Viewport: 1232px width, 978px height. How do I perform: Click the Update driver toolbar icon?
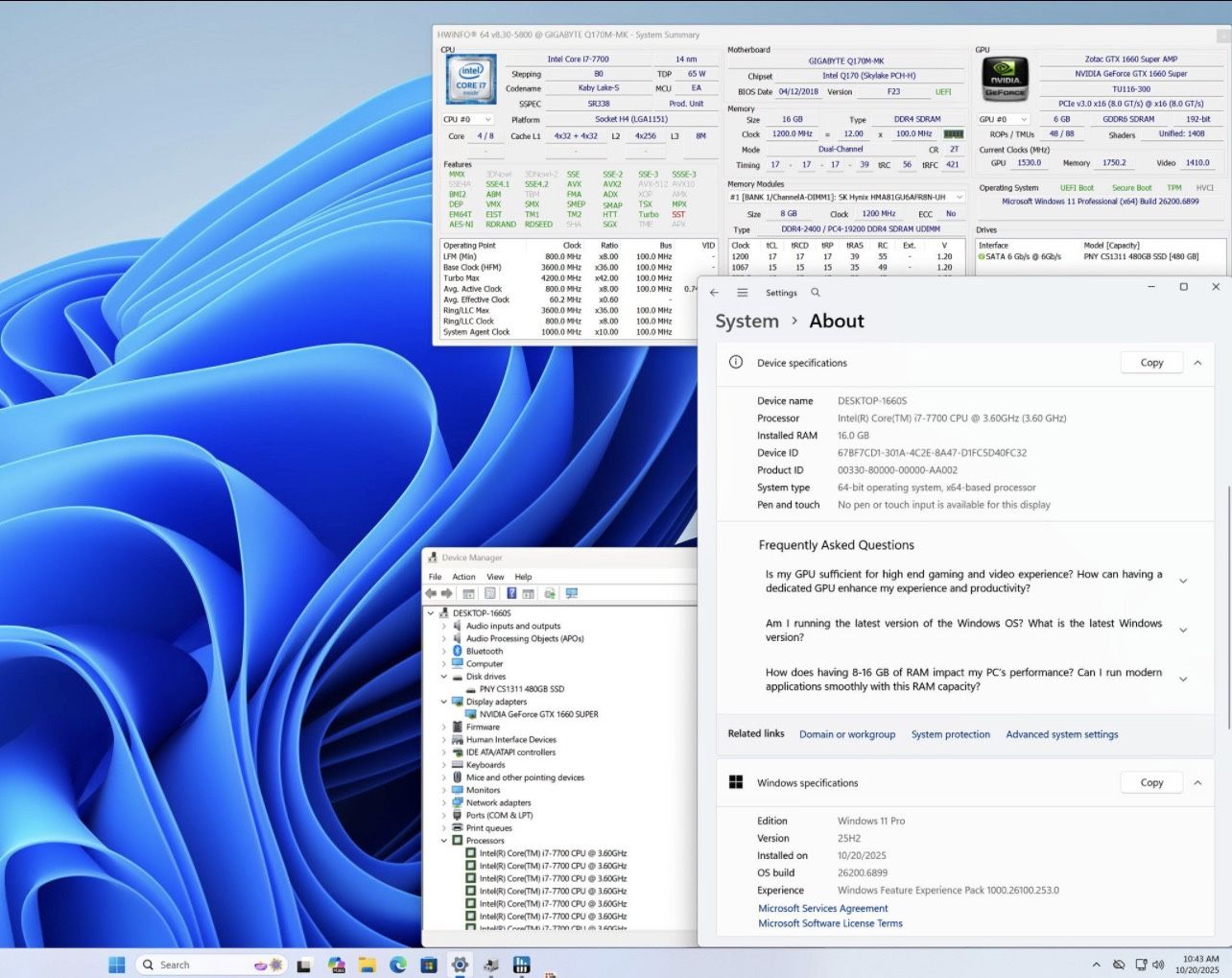point(550,593)
